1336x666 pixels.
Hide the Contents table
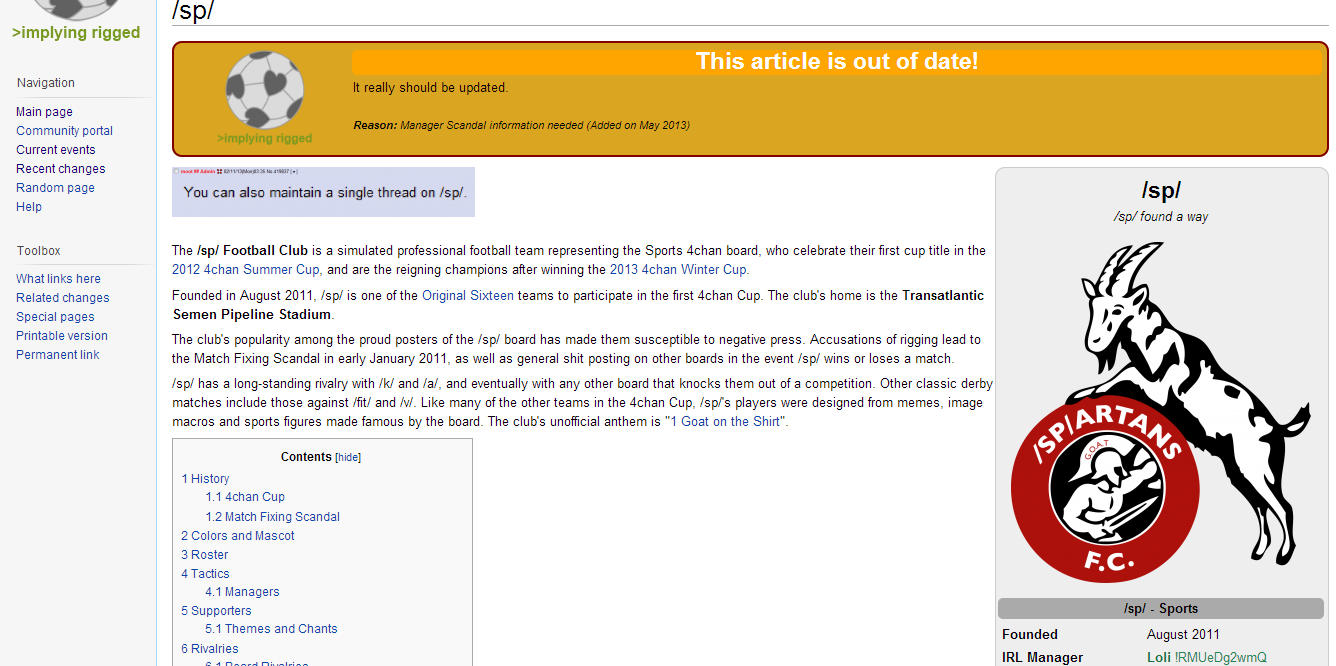[x=348, y=458]
